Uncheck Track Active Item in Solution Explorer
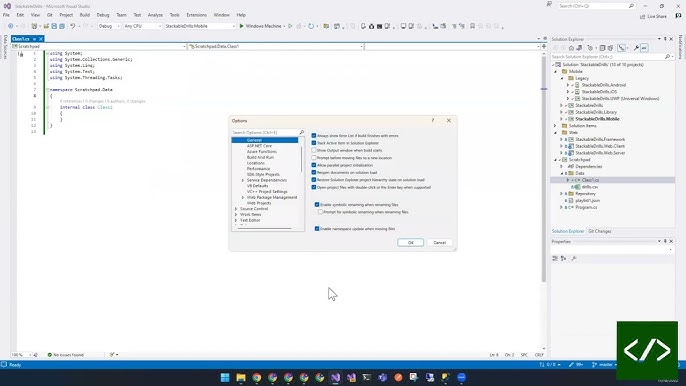 pyautogui.click(x=314, y=143)
